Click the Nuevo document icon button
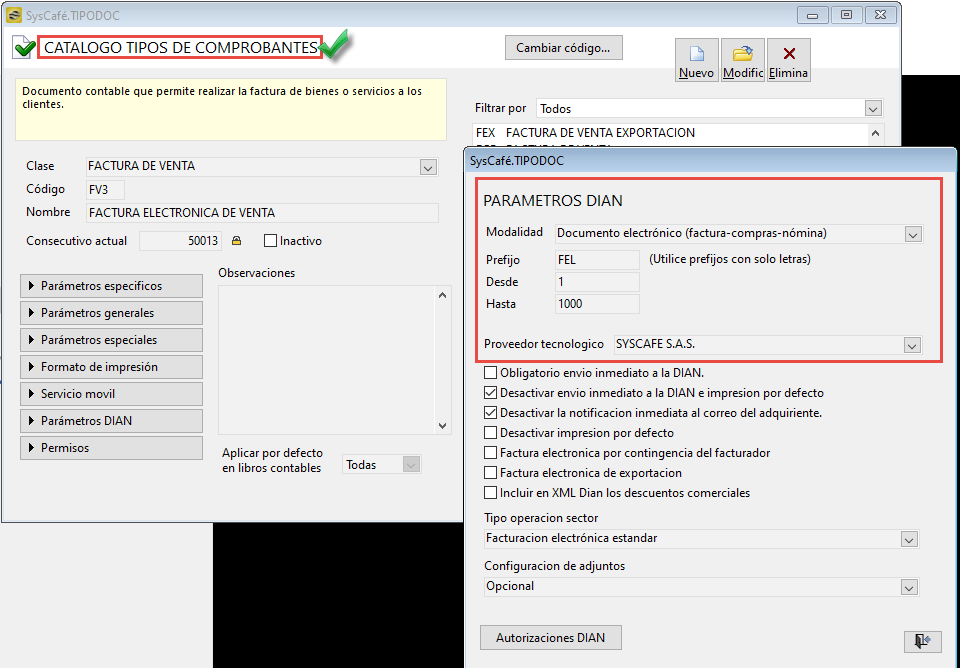 (x=697, y=60)
